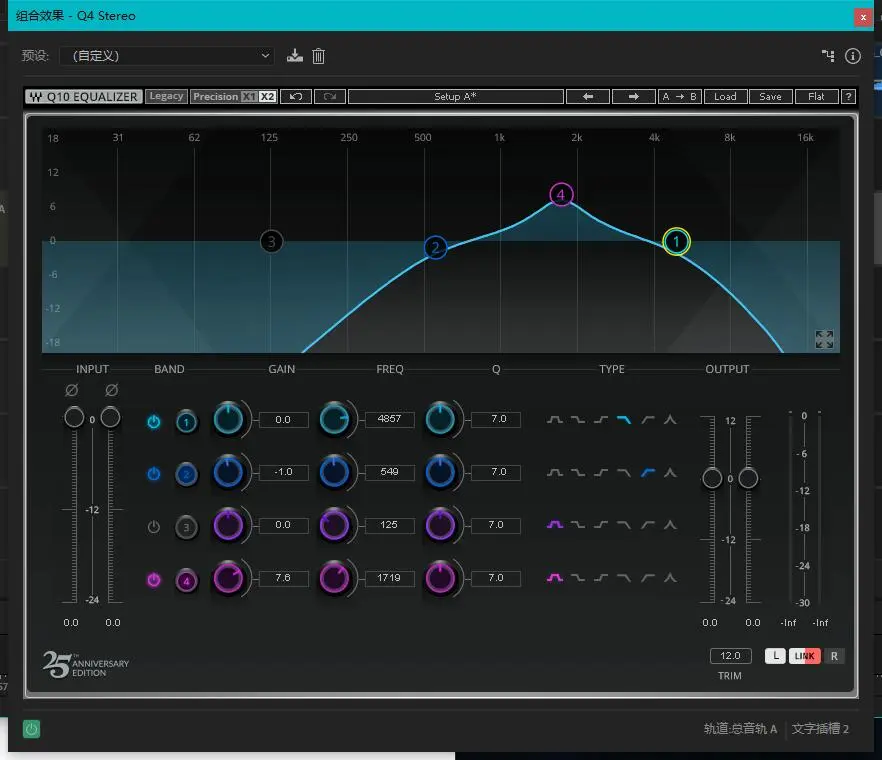
Task: Click band 4 number button
Action: 186,581
